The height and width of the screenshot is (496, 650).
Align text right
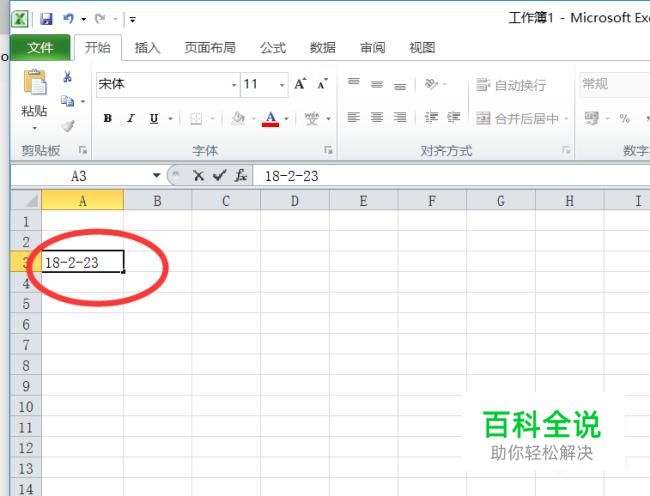(x=400, y=118)
